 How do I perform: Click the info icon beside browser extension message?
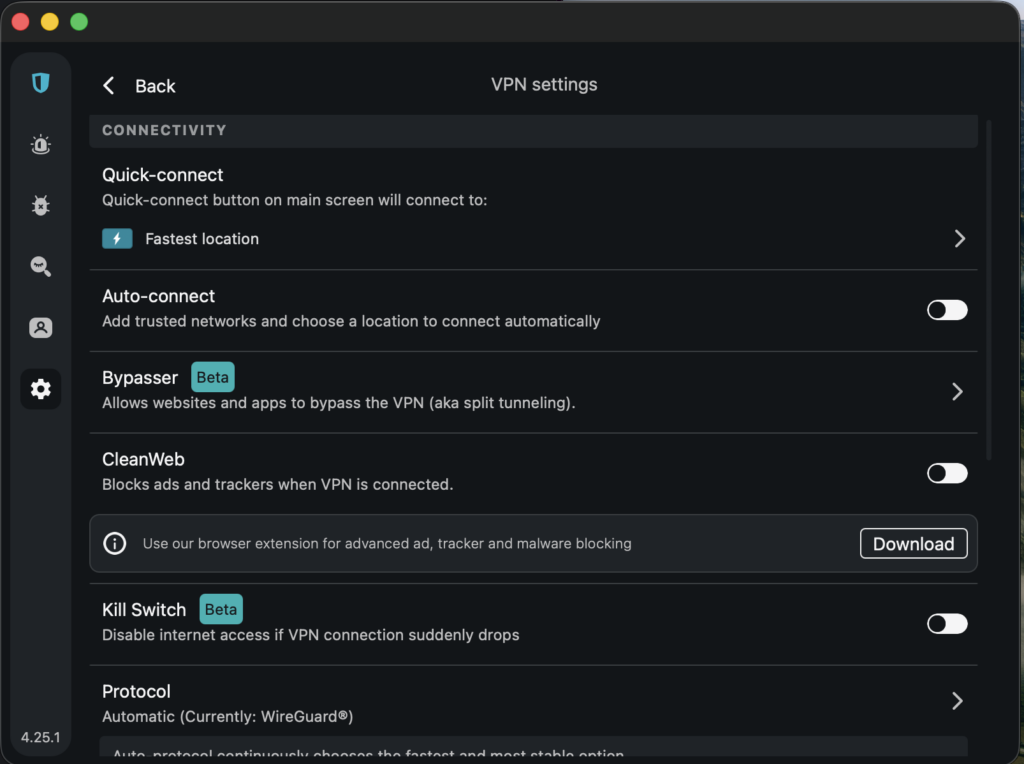click(x=115, y=543)
